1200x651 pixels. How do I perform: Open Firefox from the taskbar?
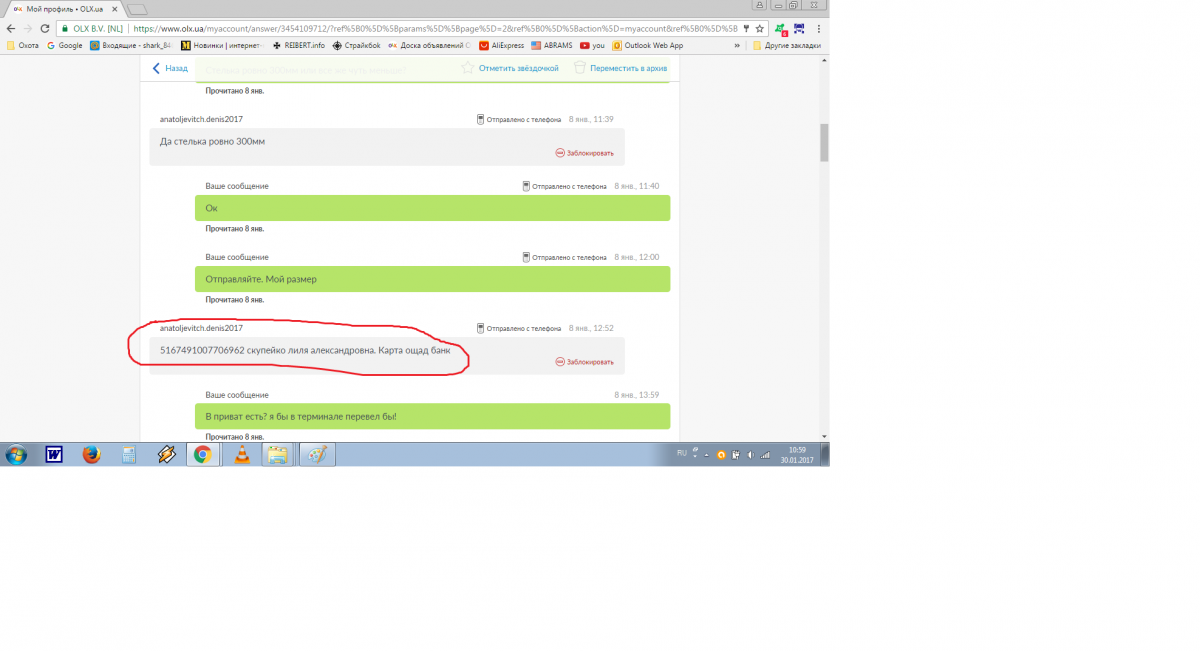[x=91, y=455]
